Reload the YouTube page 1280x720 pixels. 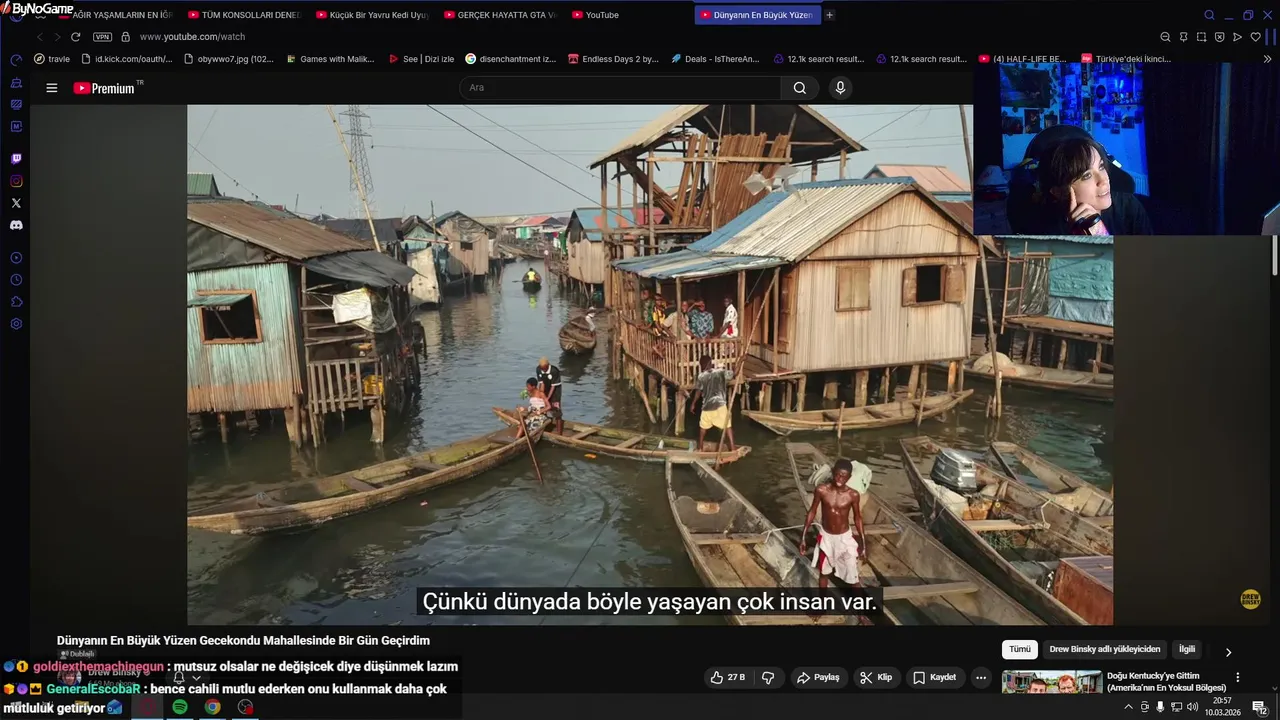[75, 37]
